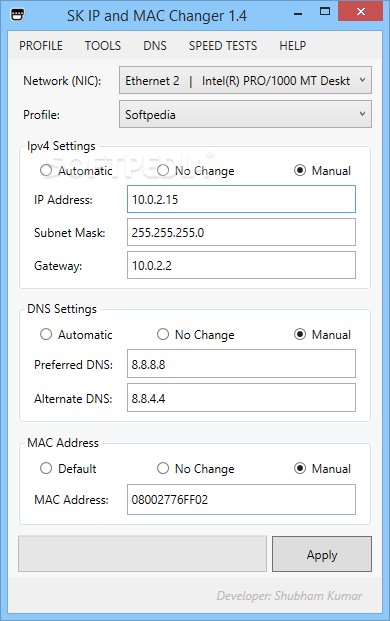Viewport: 390px width, 621px height.
Task: Click the app icon in the title bar
Action: coord(17,15)
